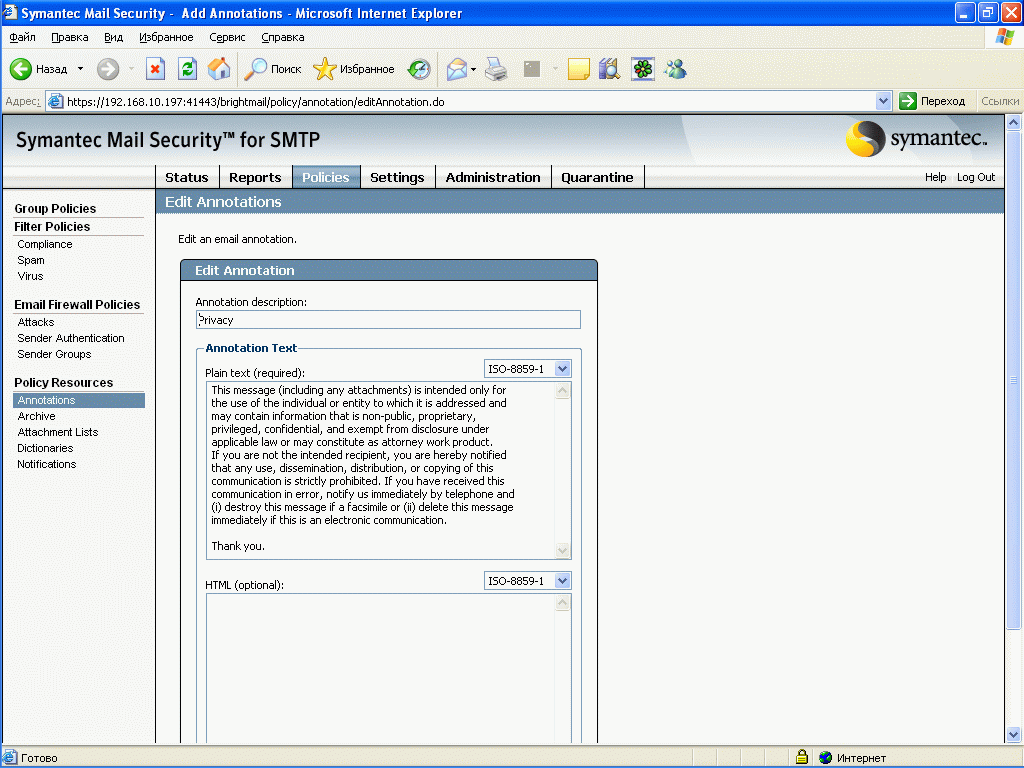Open Mail icon dropdown arrow

click(473, 69)
